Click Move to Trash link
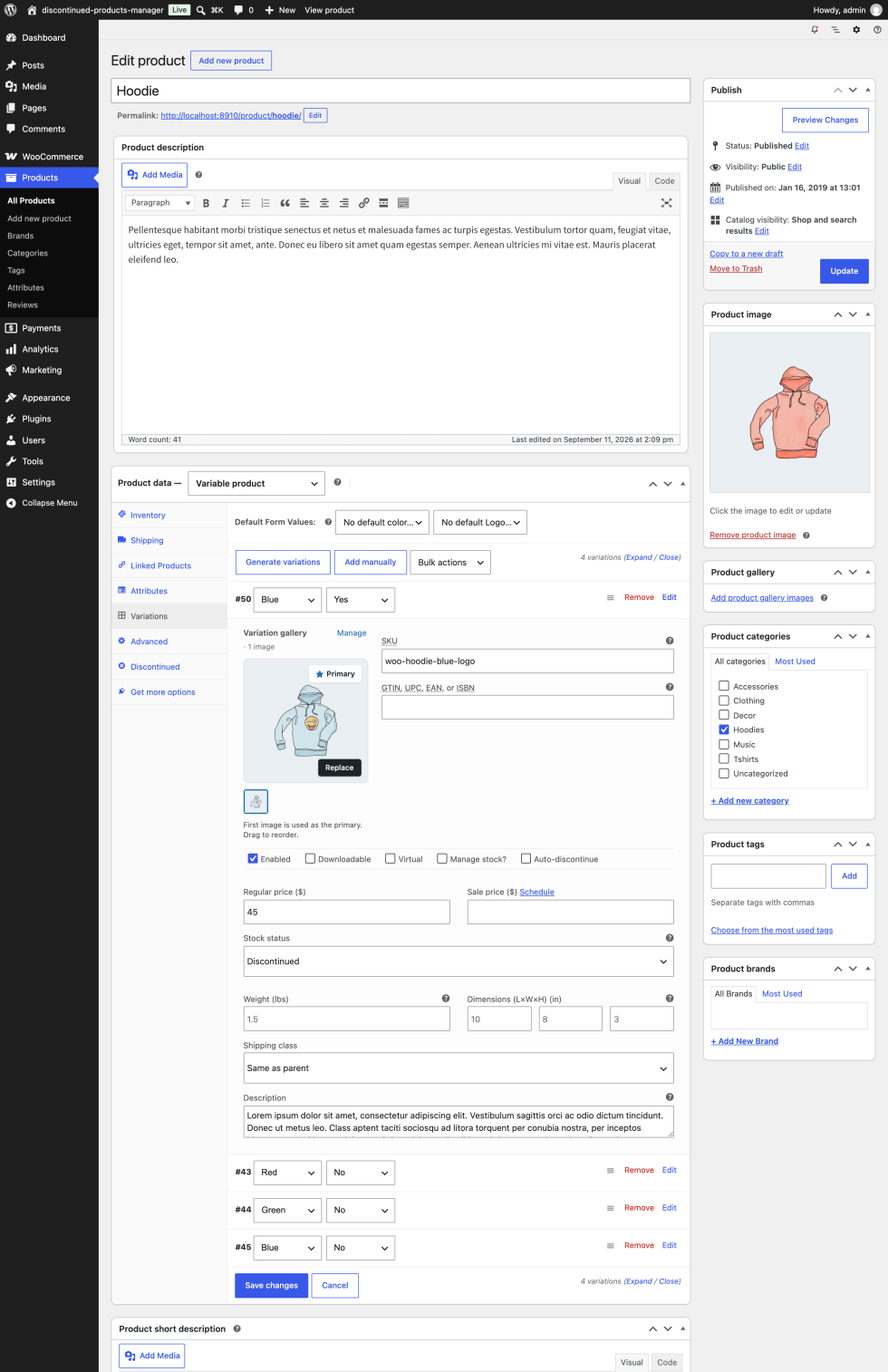Viewport: 888px width, 1372px height. (736, 269)
